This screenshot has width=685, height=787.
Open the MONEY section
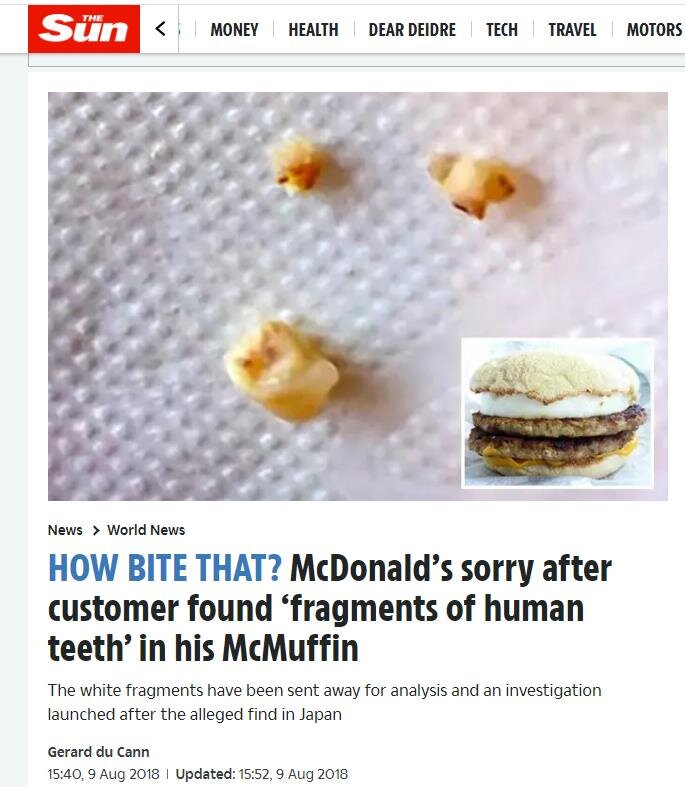coord(234,30)
